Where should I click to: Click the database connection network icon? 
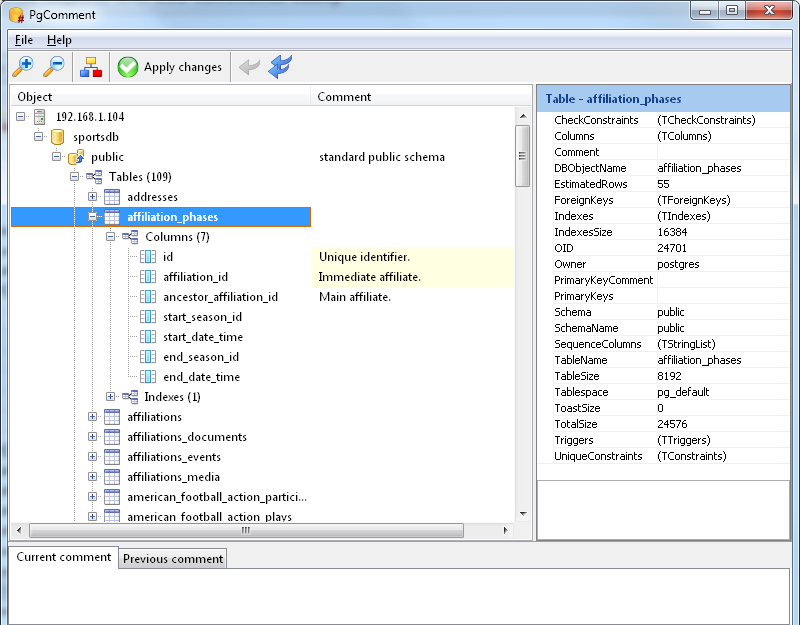tap(91, 67)
